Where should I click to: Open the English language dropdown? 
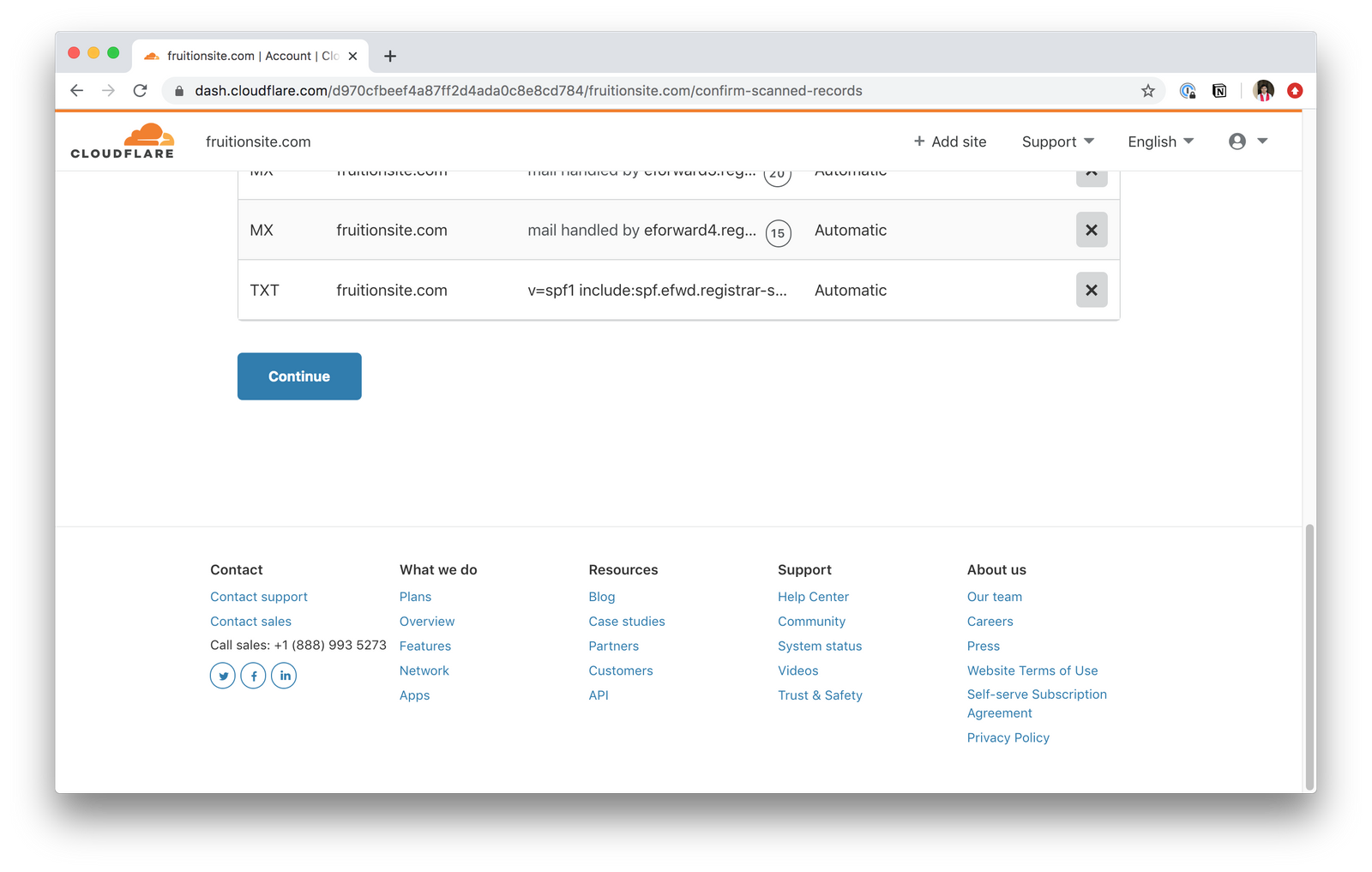click(x=1160, y=141)
